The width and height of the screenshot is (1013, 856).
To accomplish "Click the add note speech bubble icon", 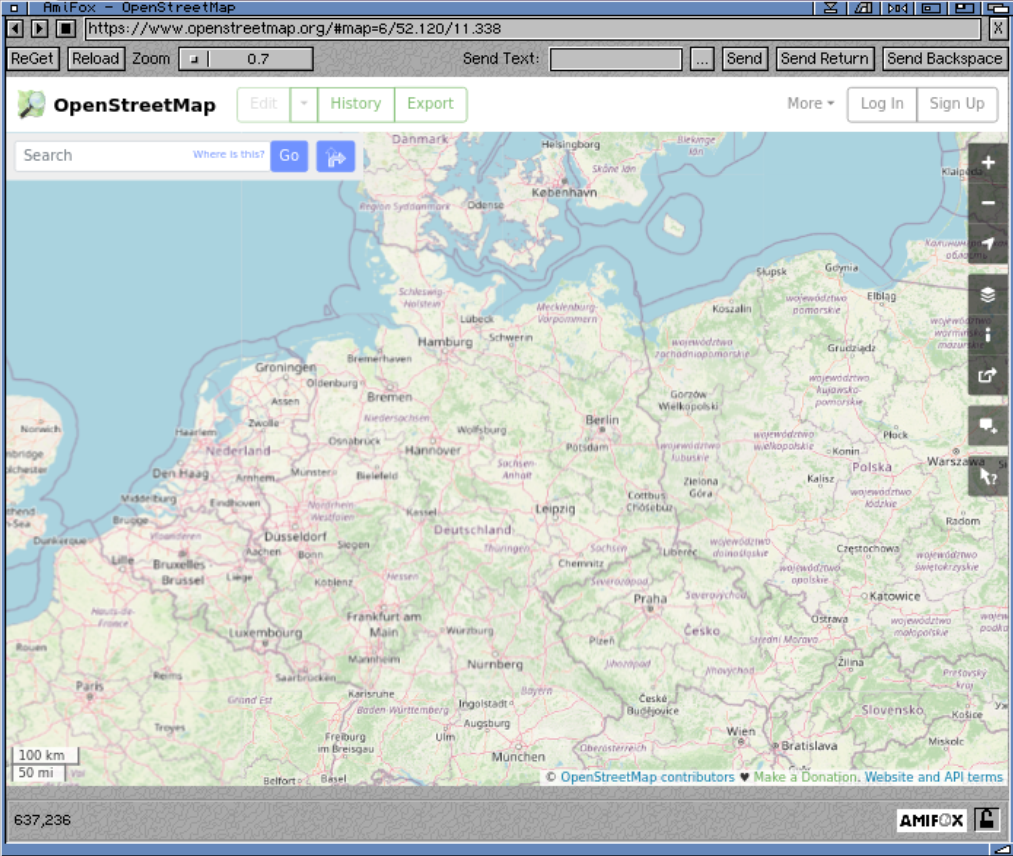I will [988, 426].
